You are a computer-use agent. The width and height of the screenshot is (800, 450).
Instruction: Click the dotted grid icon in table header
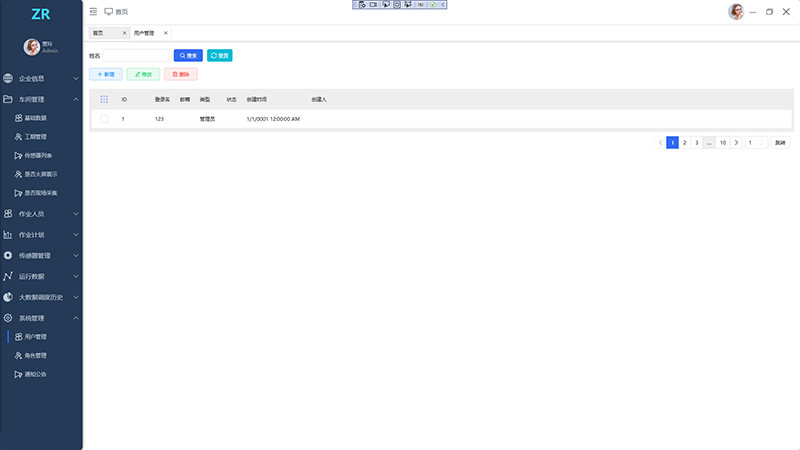coord(104,99)
